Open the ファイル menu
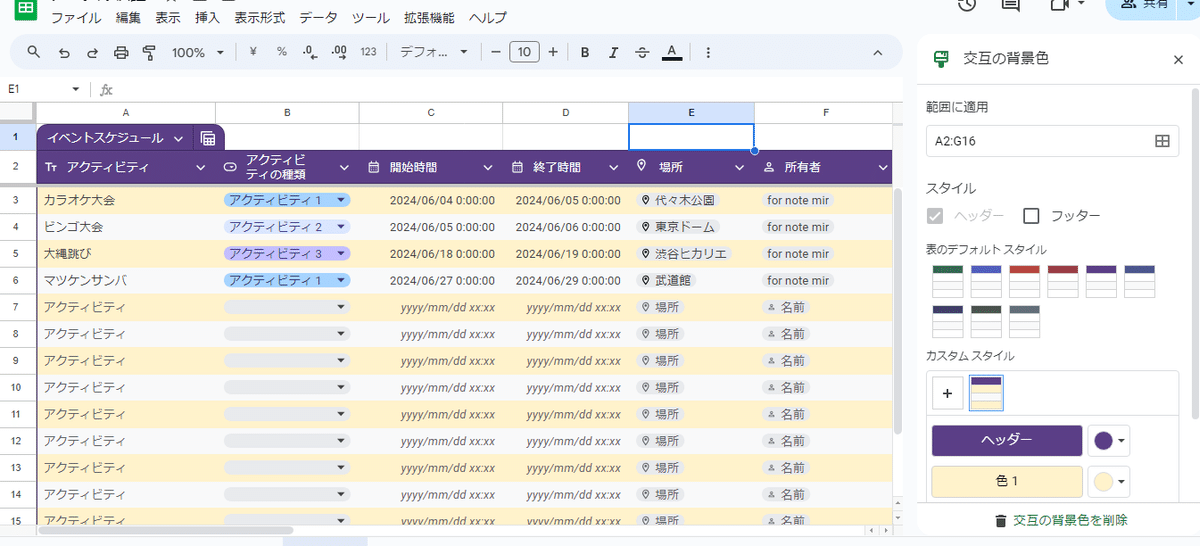Viewport: 1200px width, 546px height. click(76, 18)
